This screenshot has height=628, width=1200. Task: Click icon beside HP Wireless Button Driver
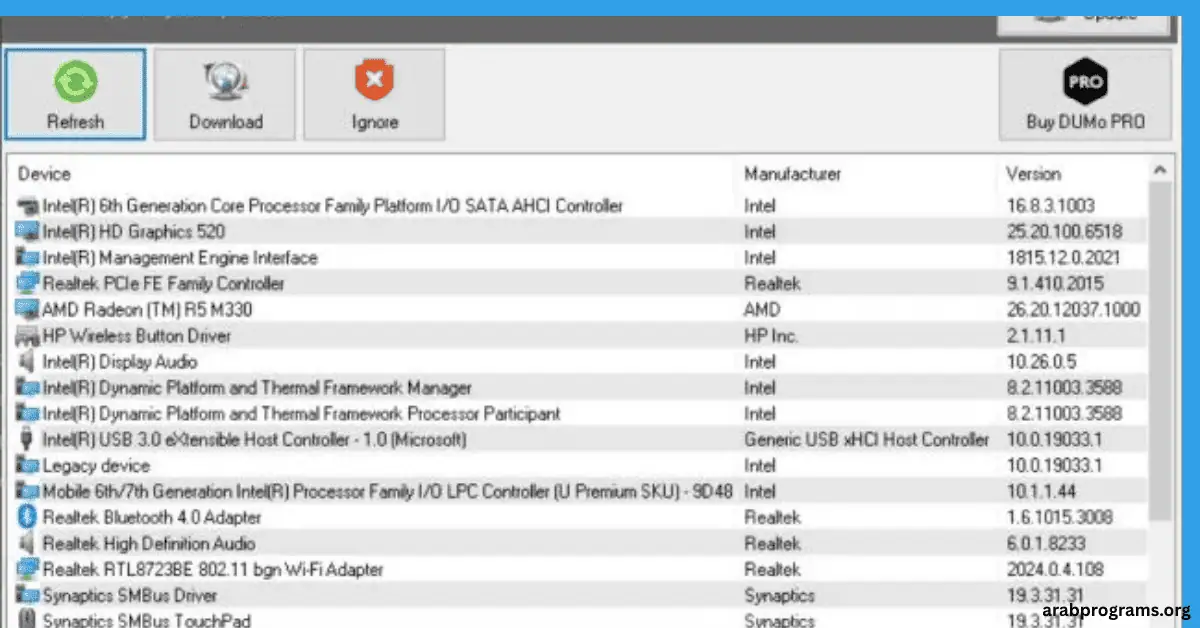[x=27, y=336]
